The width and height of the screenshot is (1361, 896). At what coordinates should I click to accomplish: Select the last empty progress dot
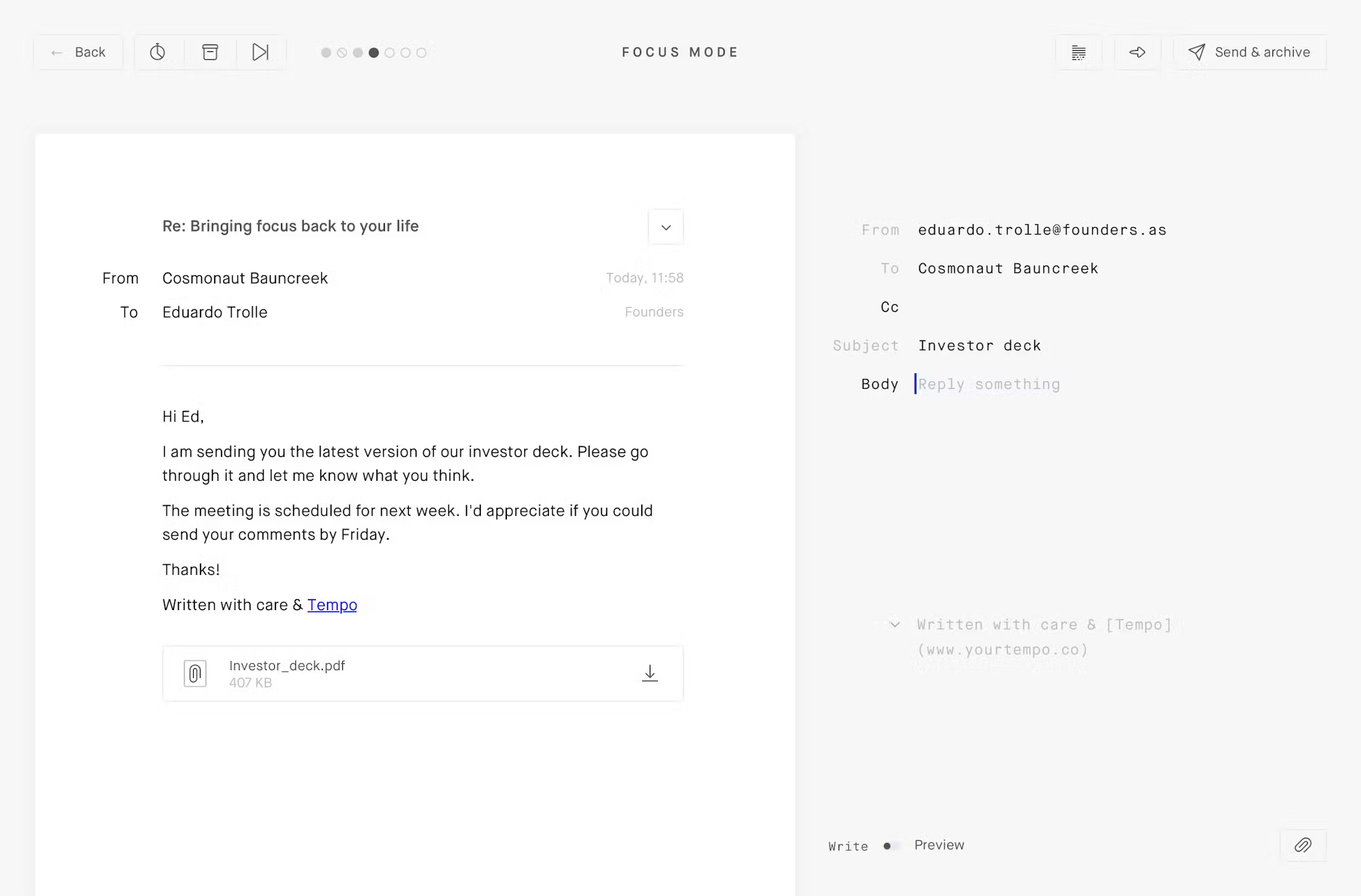coord(421,53)
